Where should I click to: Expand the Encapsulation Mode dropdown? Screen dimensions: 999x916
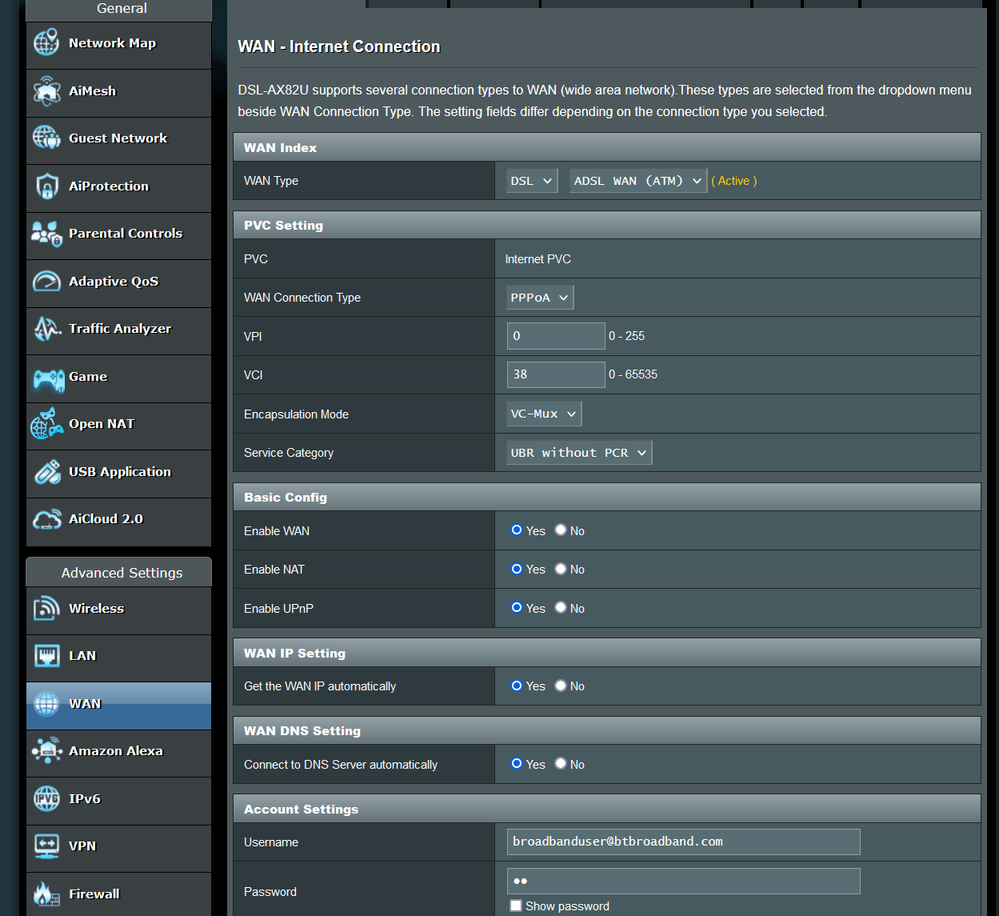coord(543,413)
